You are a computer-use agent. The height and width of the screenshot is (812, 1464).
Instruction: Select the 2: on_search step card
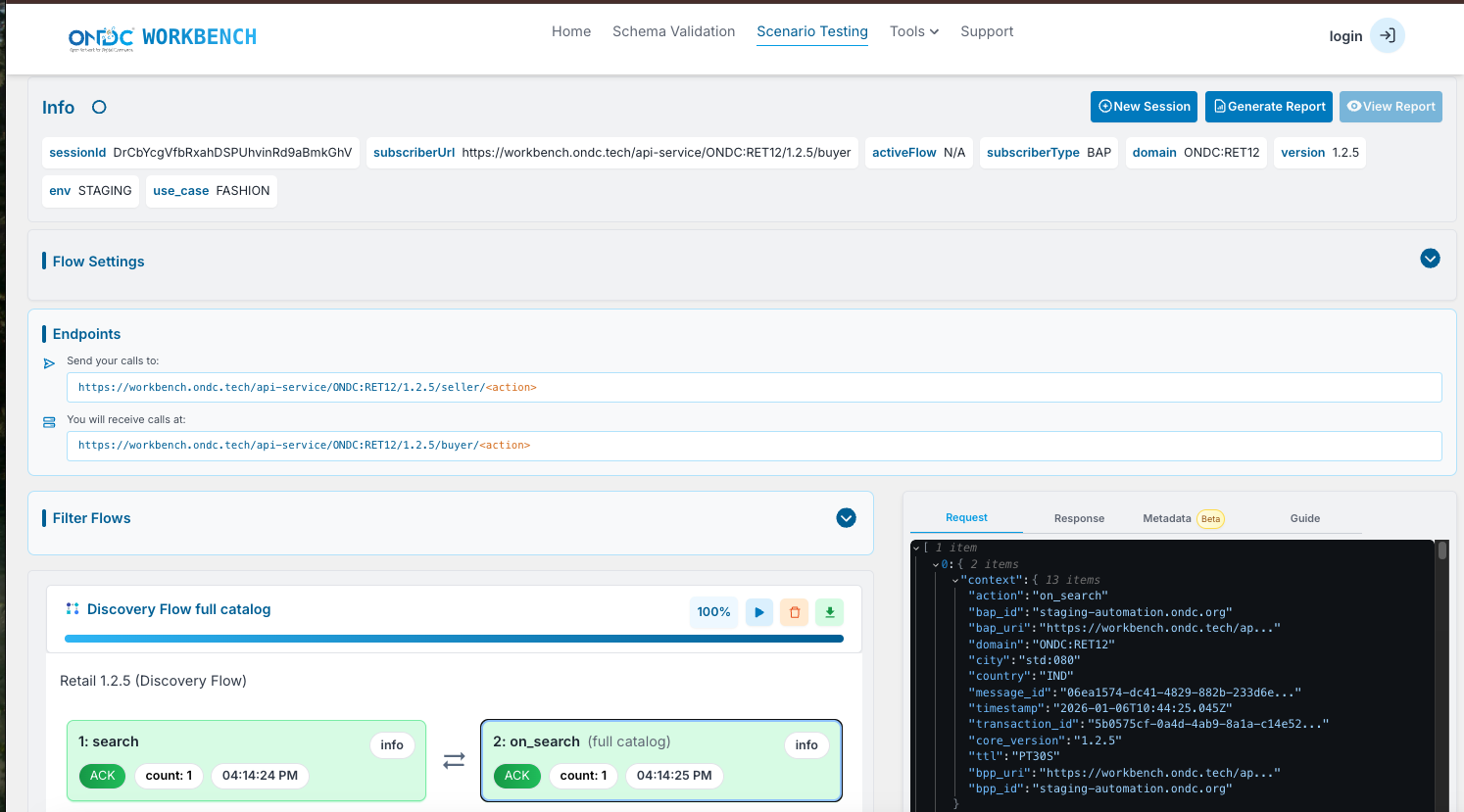pyautogui.click(x=661, y=761)
